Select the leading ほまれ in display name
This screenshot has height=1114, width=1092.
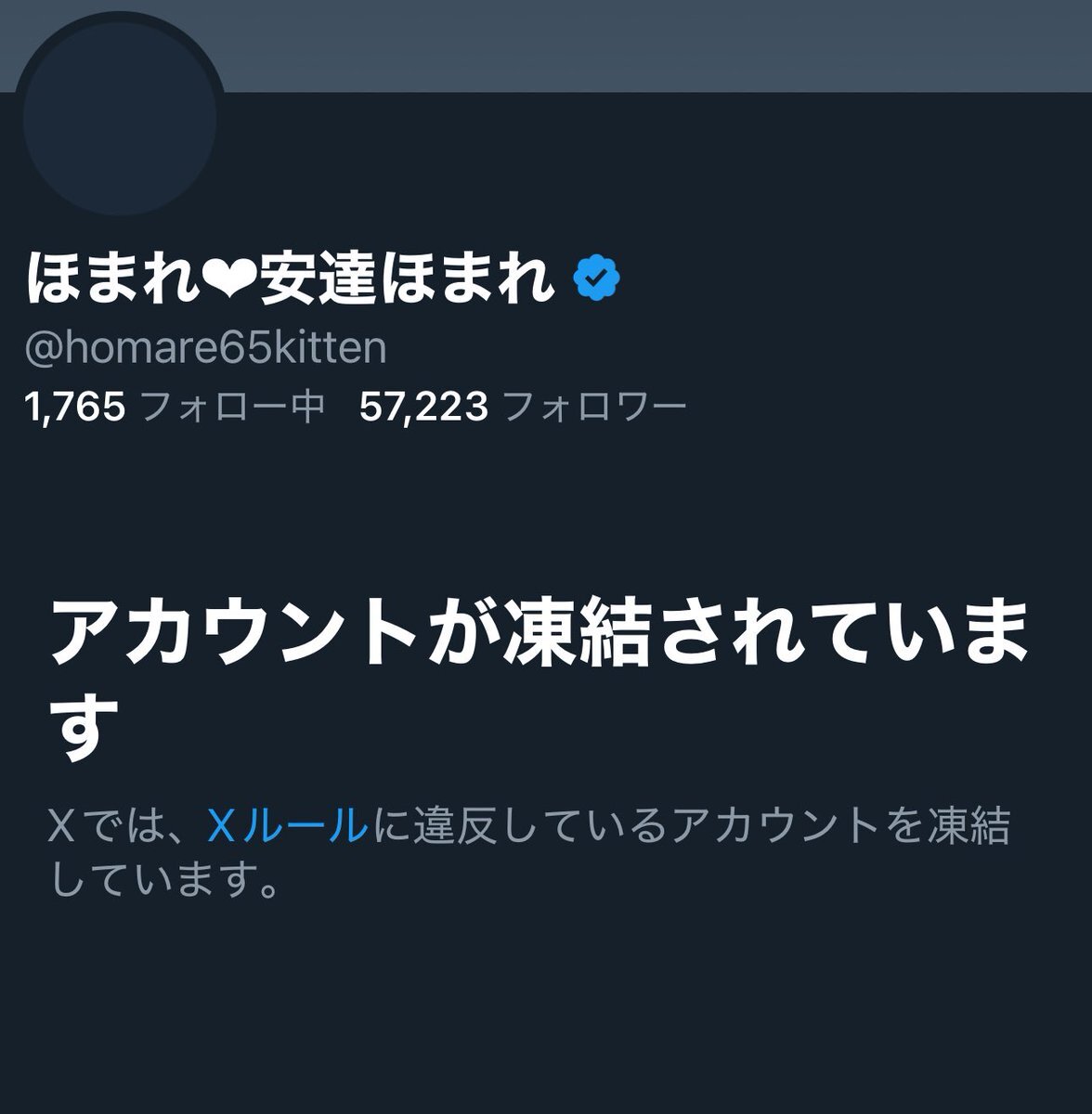[115, 278]
